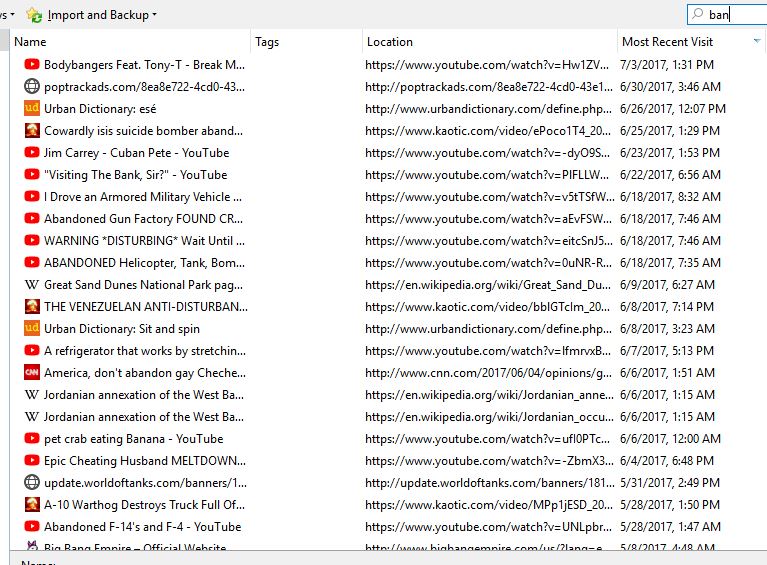
Task: Click YouTube icon beside WARNING *DISTURBING* entry
Action: 32,240
